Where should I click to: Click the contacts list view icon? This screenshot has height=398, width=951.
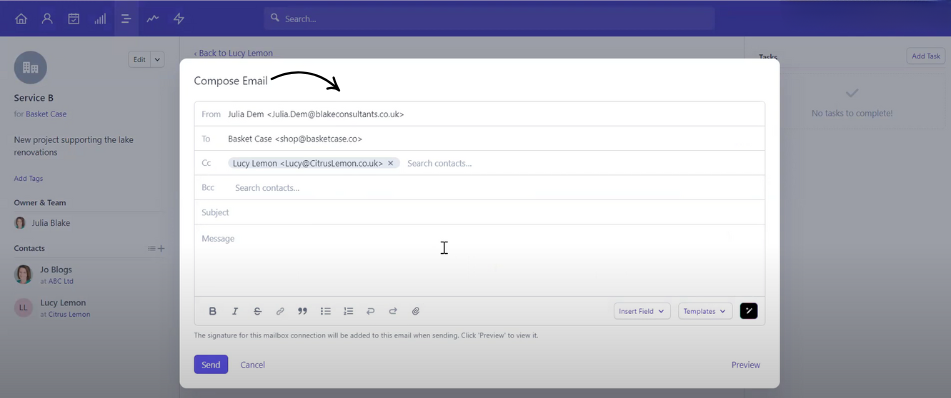click(x=152, y=248)
